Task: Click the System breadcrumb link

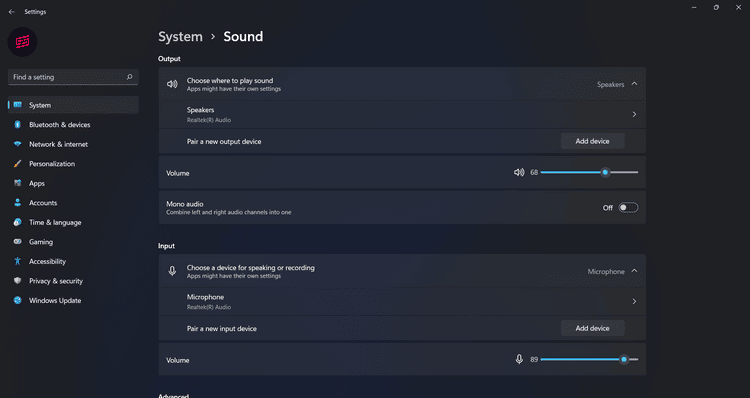Action: coord(180,37)
